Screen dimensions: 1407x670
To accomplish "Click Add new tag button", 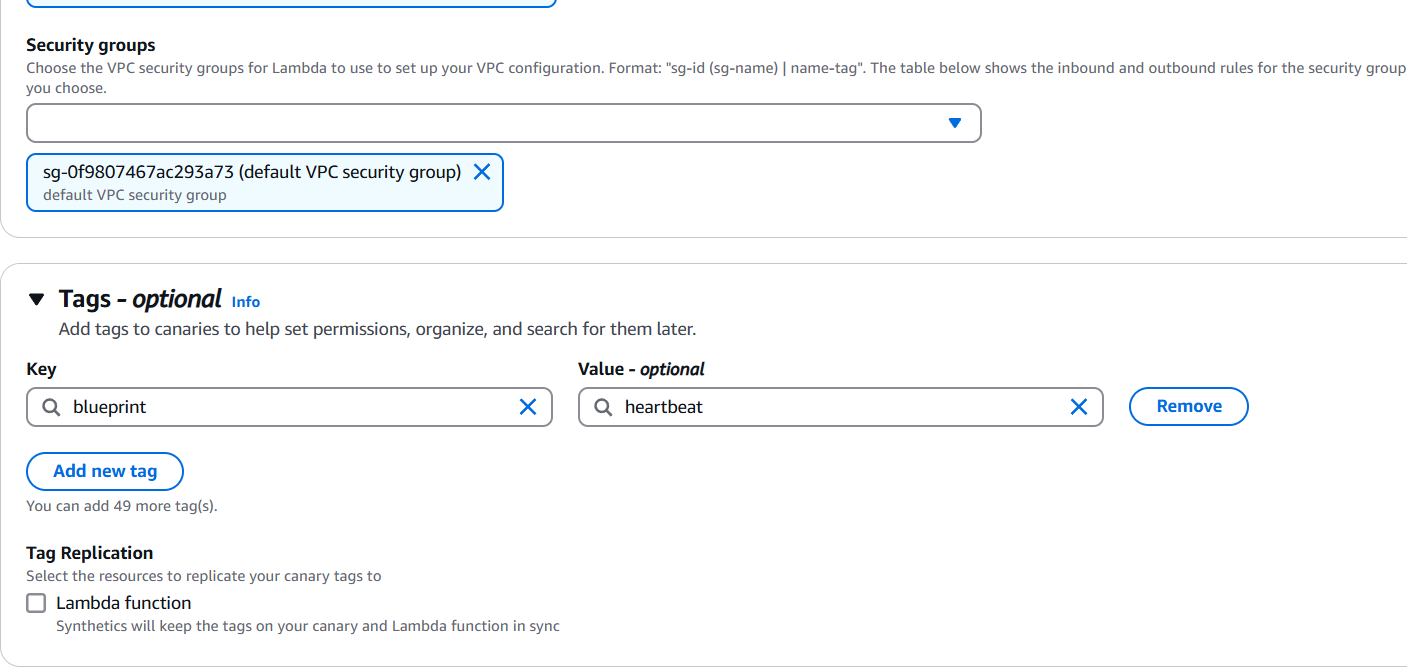I will [105, 471].
